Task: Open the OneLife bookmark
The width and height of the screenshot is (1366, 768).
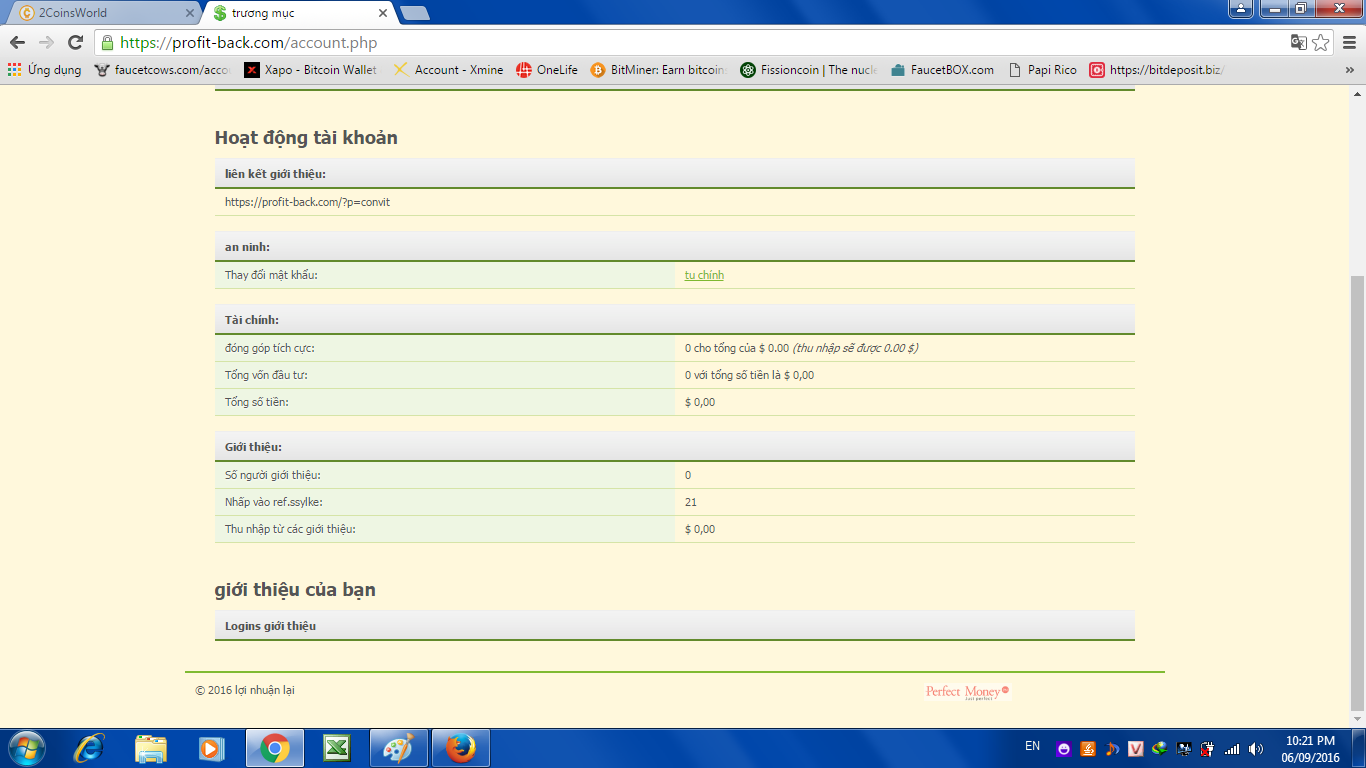Action: [547, 70]
